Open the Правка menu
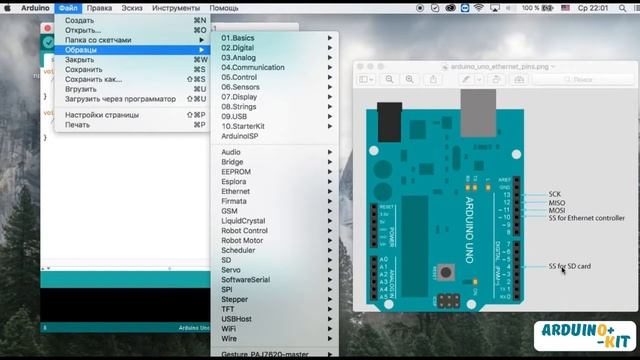The width and height of the screenshot is (640, 360). 99,8
